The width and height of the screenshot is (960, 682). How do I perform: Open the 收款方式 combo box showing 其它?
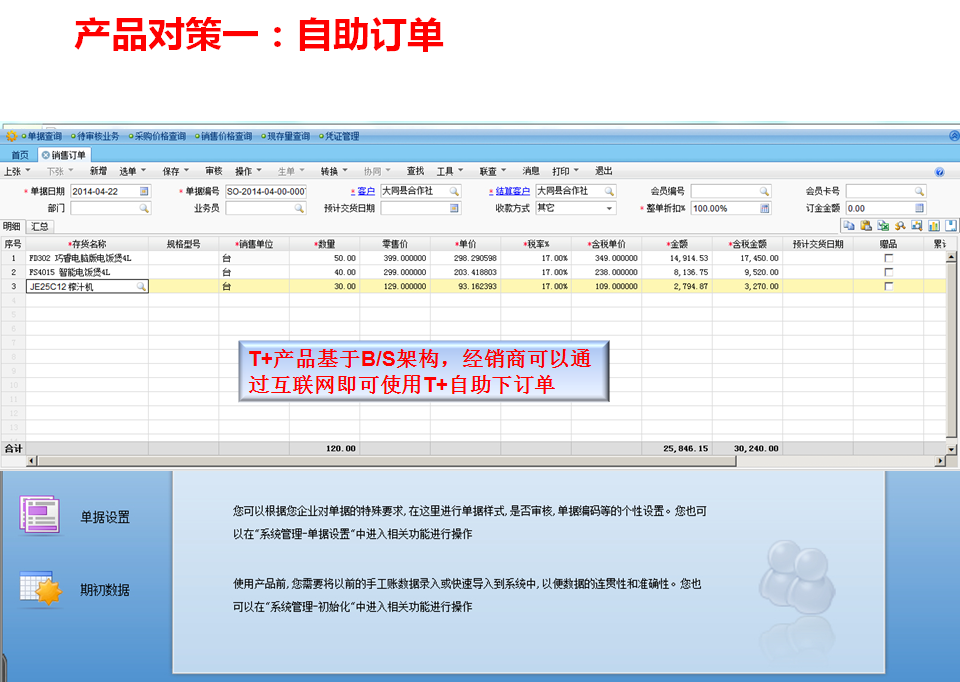(576, 208)
